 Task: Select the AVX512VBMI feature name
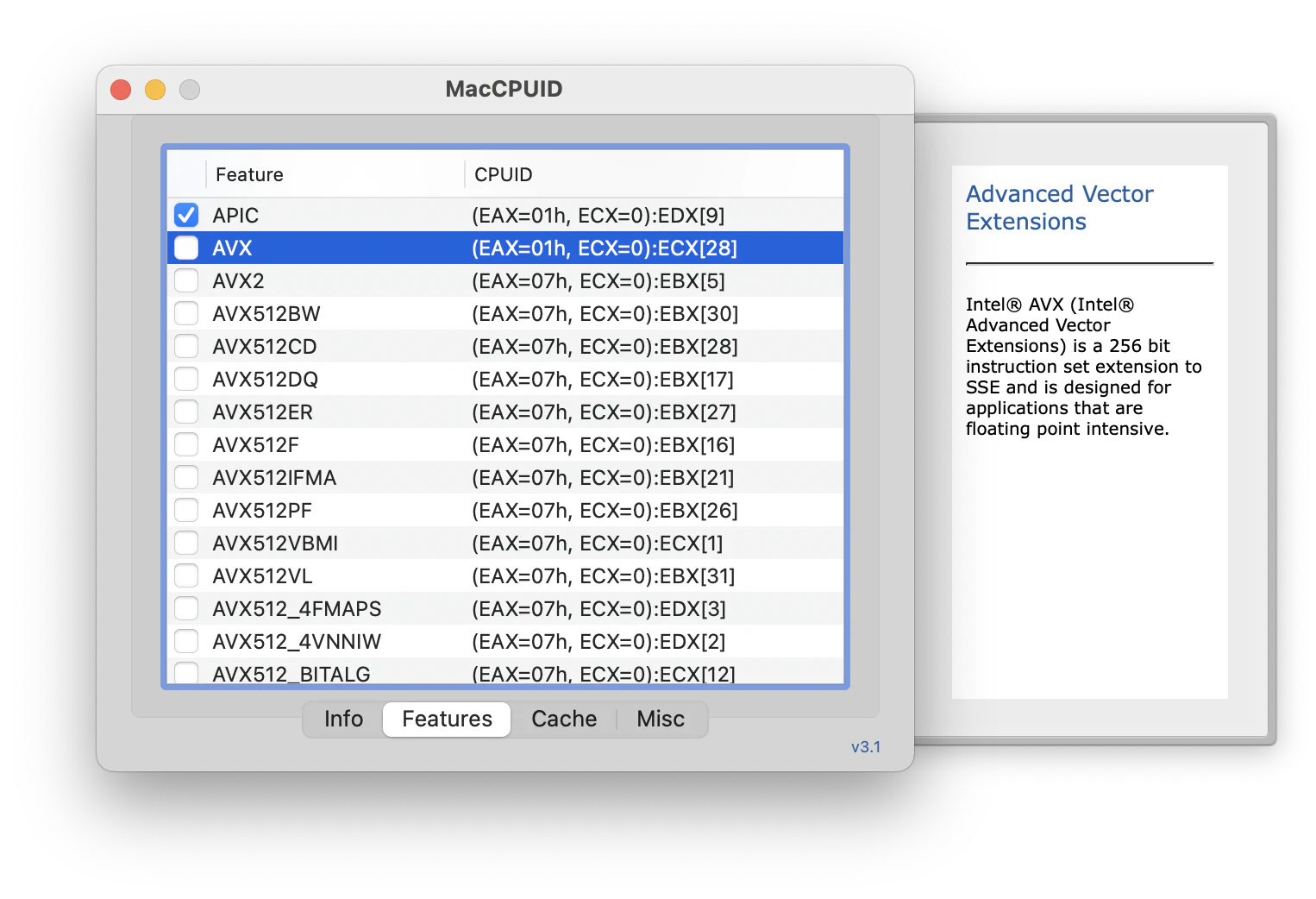click(x=275, y=544)
